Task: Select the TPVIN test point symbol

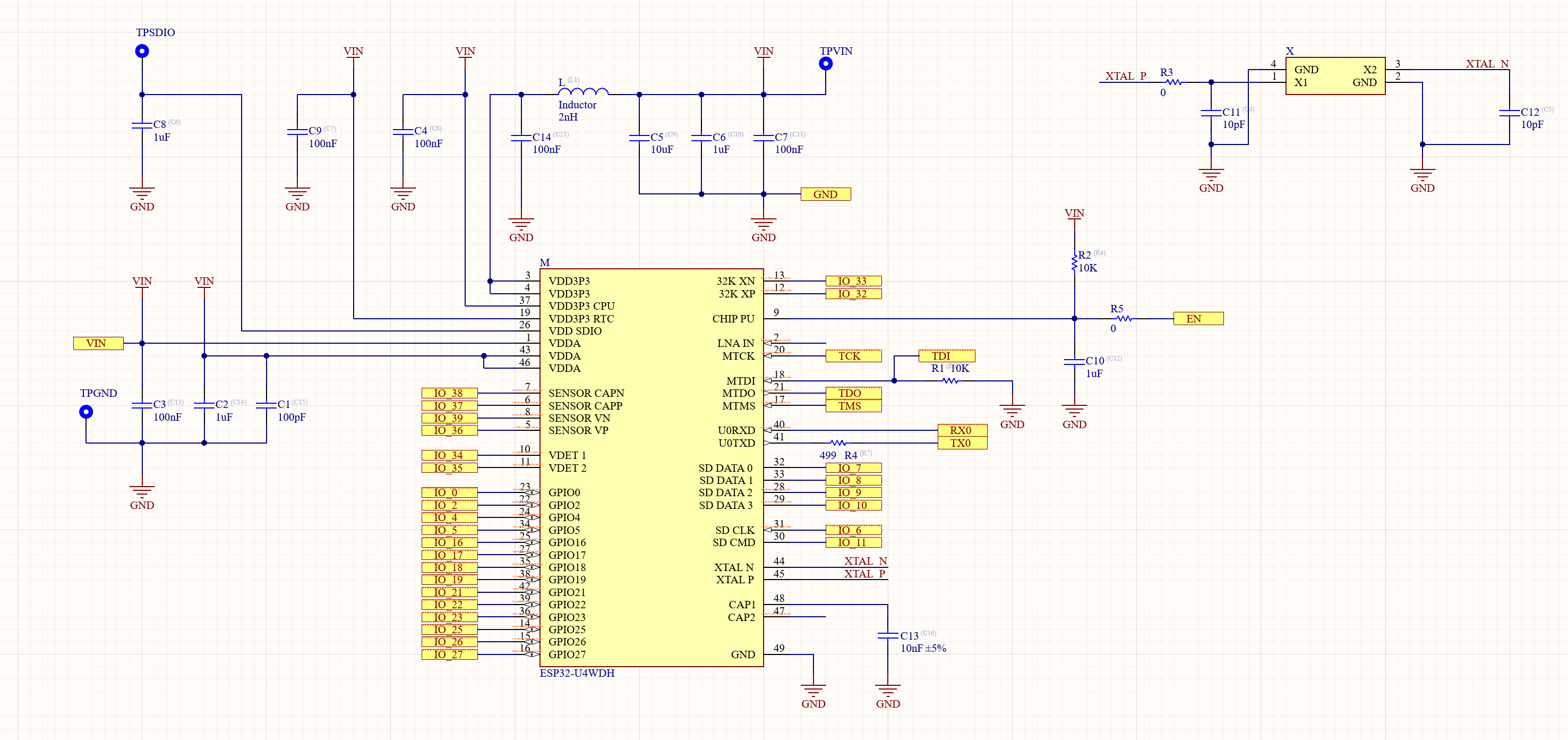Action: click(x=825, y=63)
